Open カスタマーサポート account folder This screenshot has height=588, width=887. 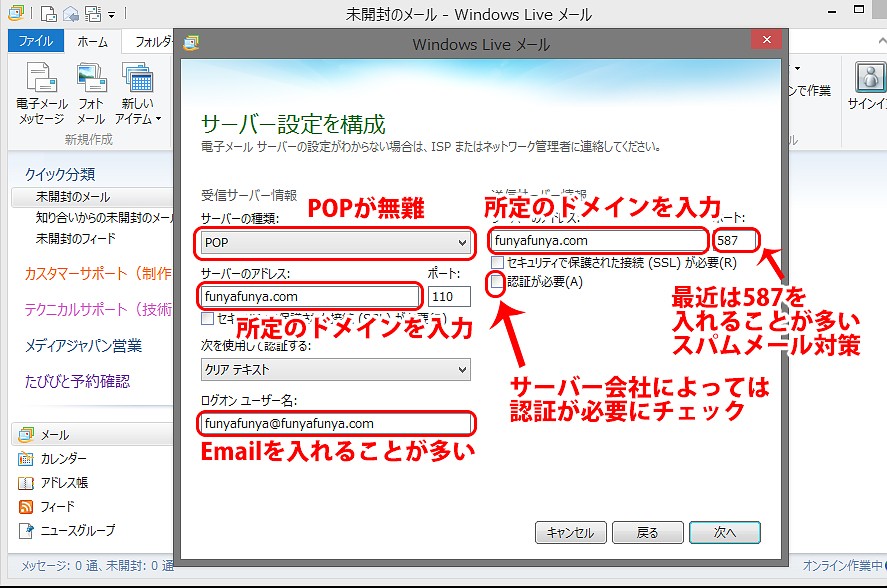click(98, 274)
